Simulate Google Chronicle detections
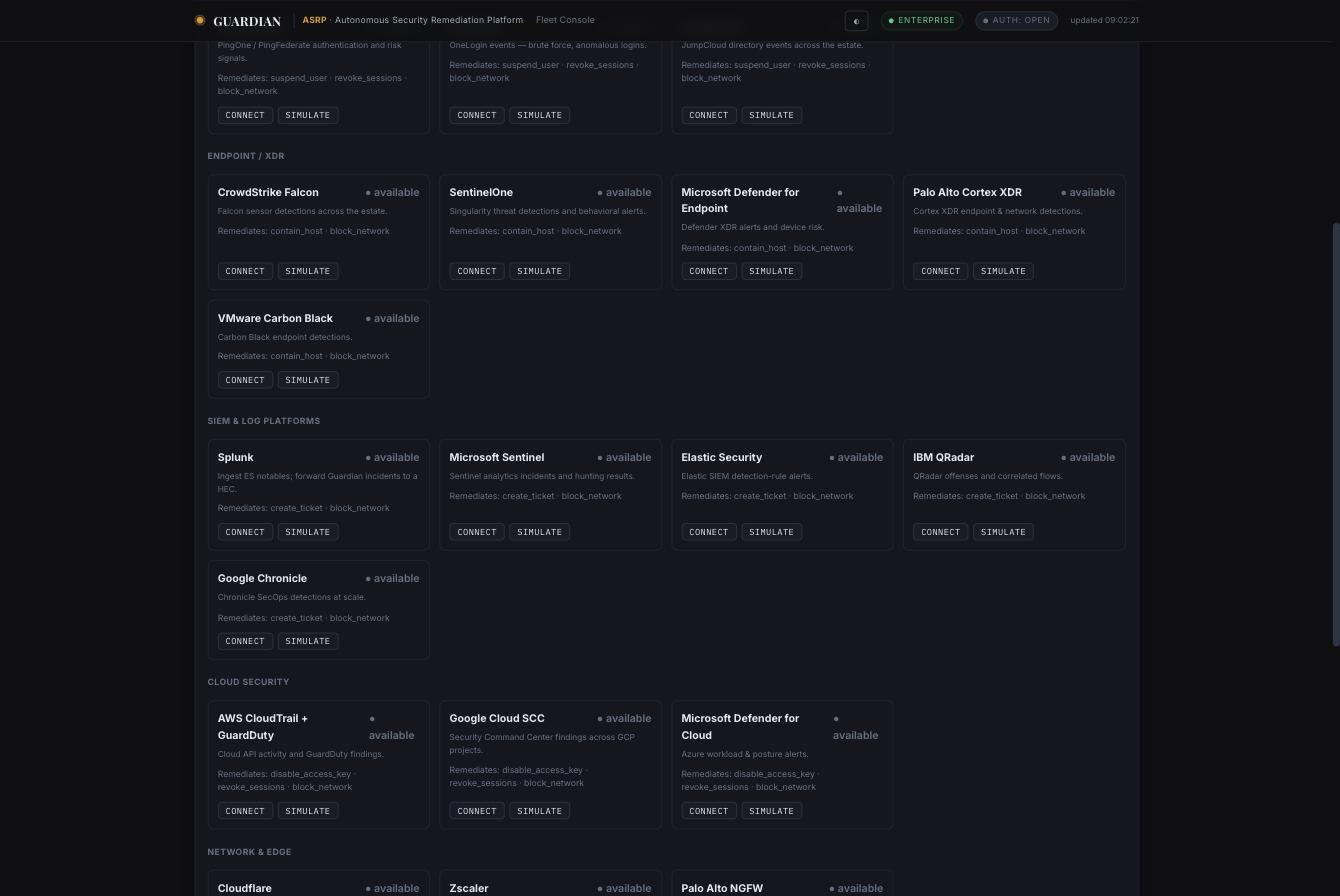 point(308,641)
